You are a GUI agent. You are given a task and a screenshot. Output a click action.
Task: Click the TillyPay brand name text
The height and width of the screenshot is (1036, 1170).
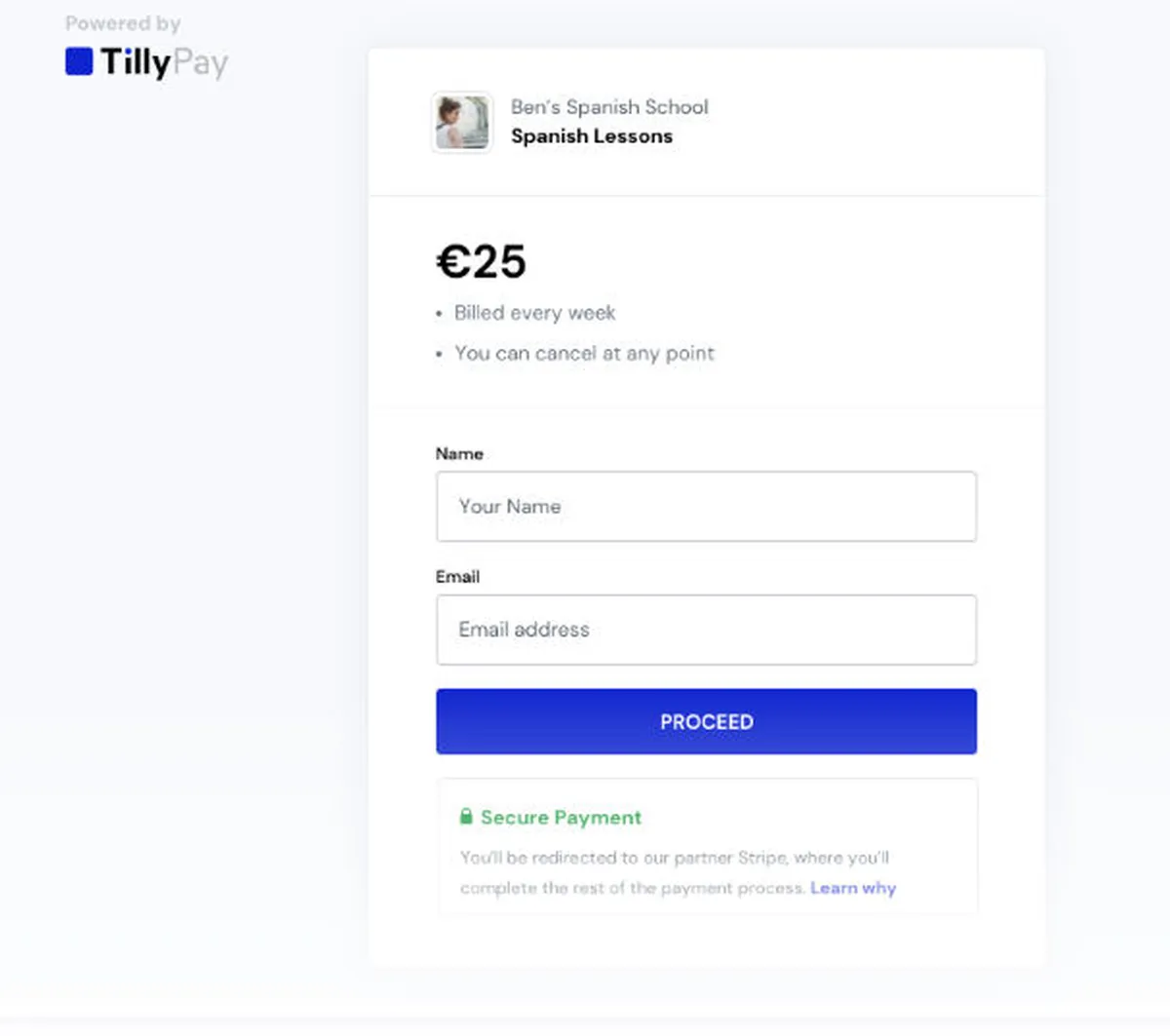(164, 63)
